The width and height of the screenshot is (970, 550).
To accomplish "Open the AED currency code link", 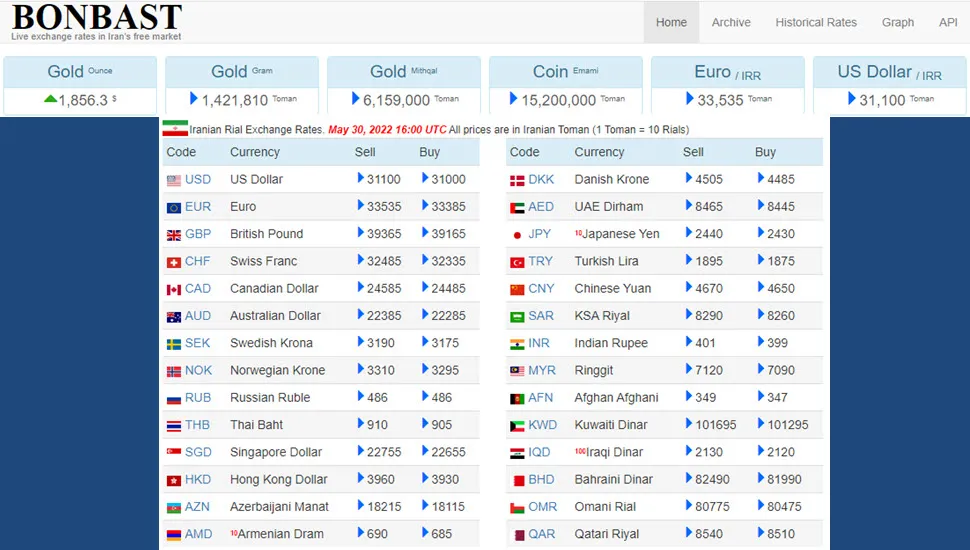I will [x=541, y=207].
